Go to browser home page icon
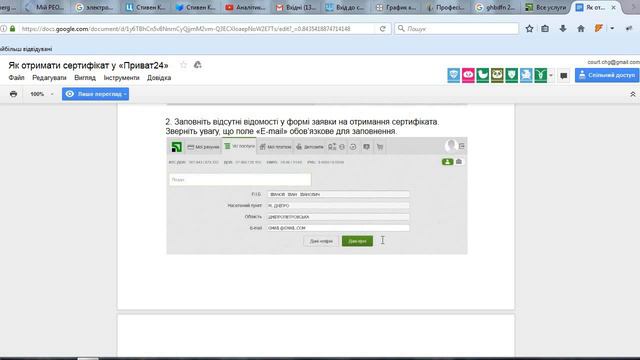 tap(581, 29)
